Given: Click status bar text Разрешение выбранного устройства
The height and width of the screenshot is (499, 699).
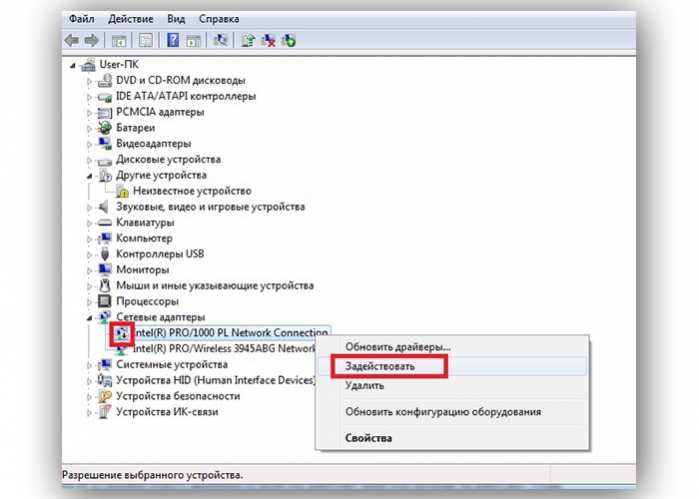Looking at the screenshot, I should pos(152,475).
